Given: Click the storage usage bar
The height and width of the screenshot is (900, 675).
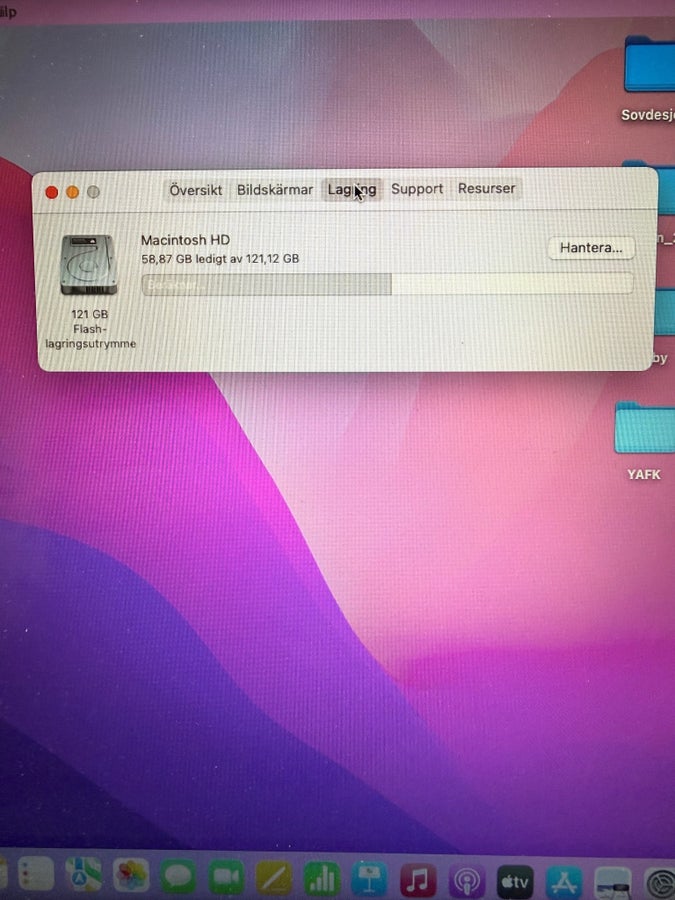Looking at the screenshot, I should pos(387,284).
